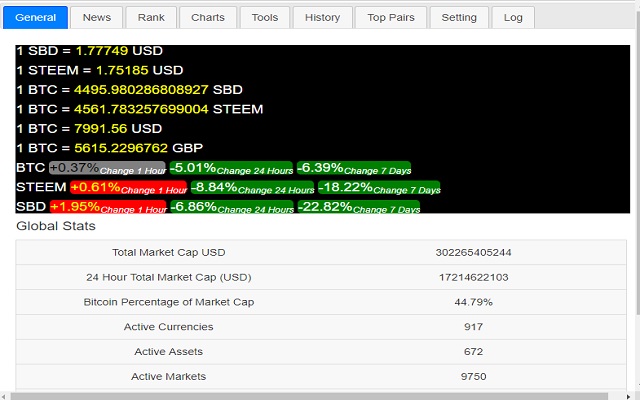Click STEEM -8.84% Change 24 Hours badge

point(253,187)
